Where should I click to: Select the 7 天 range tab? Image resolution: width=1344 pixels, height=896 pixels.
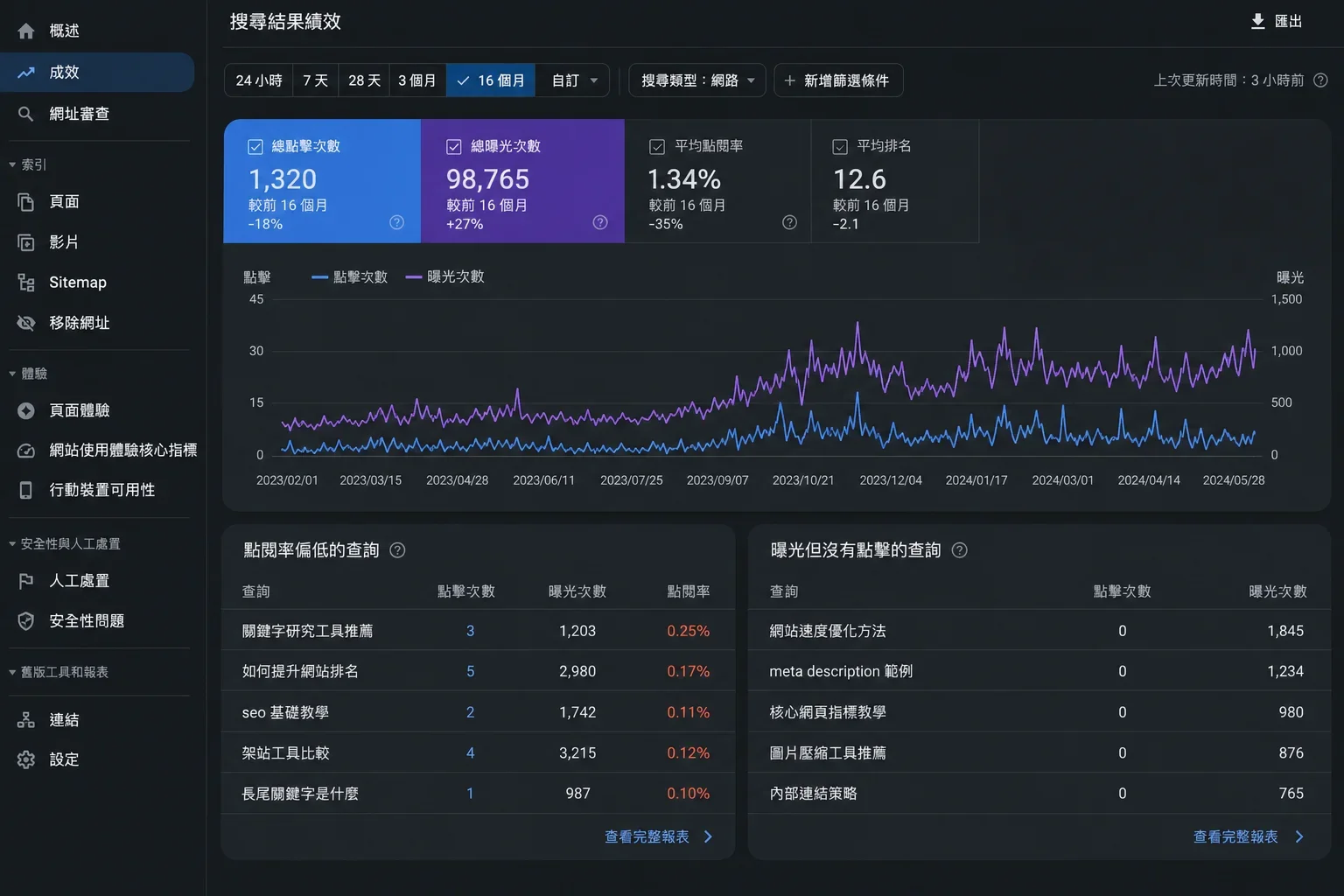315,80
